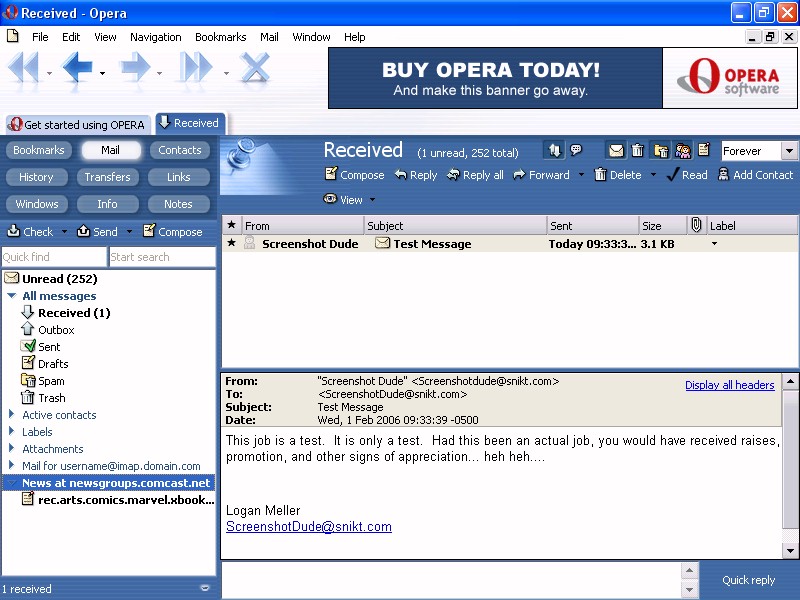The height and width of the screenshot is (600, 800).
Task: Click the star column header
Action: point(232,225)
